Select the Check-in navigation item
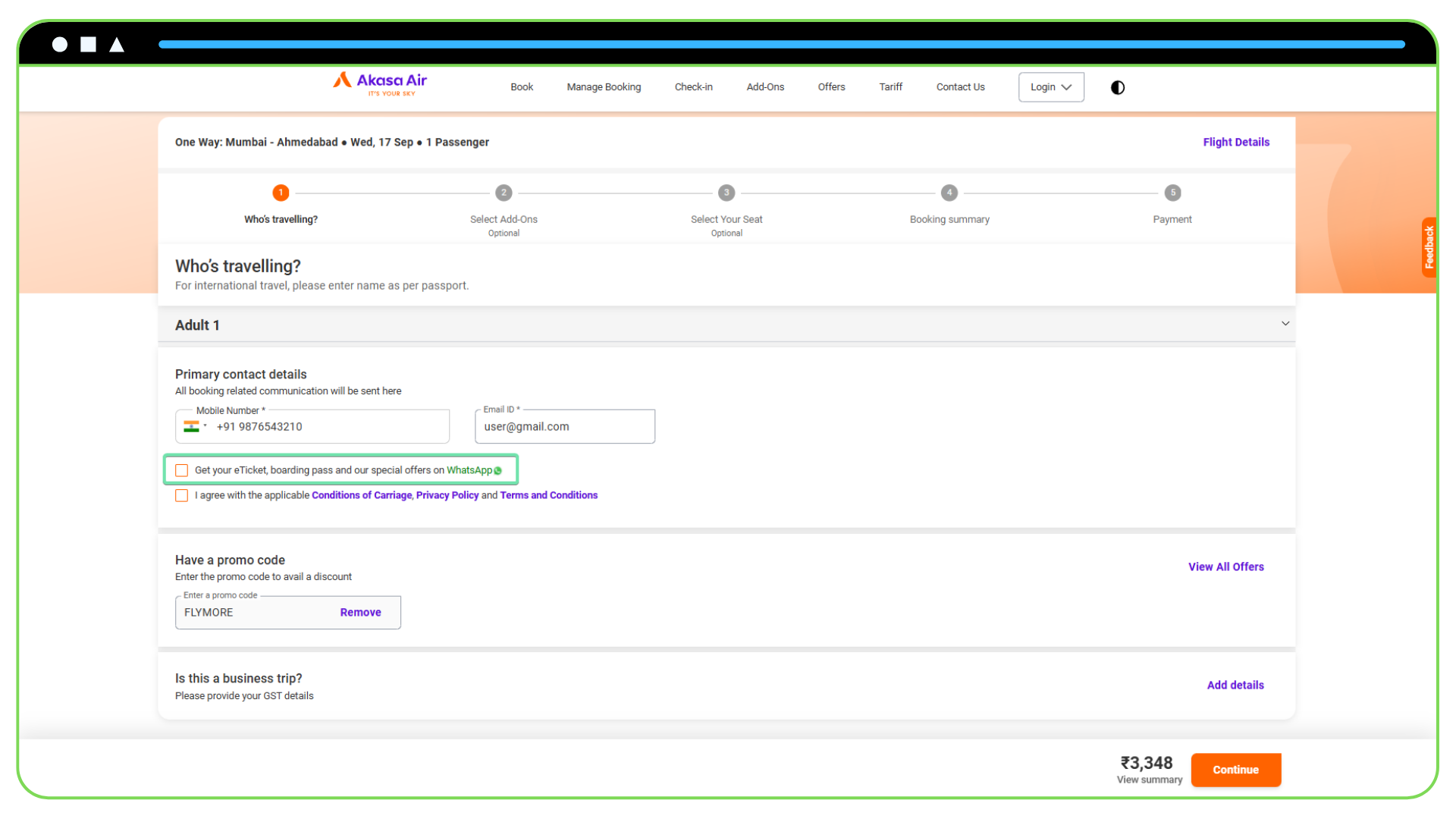Viewport: 1456px width, 819px height. point(693,86)
